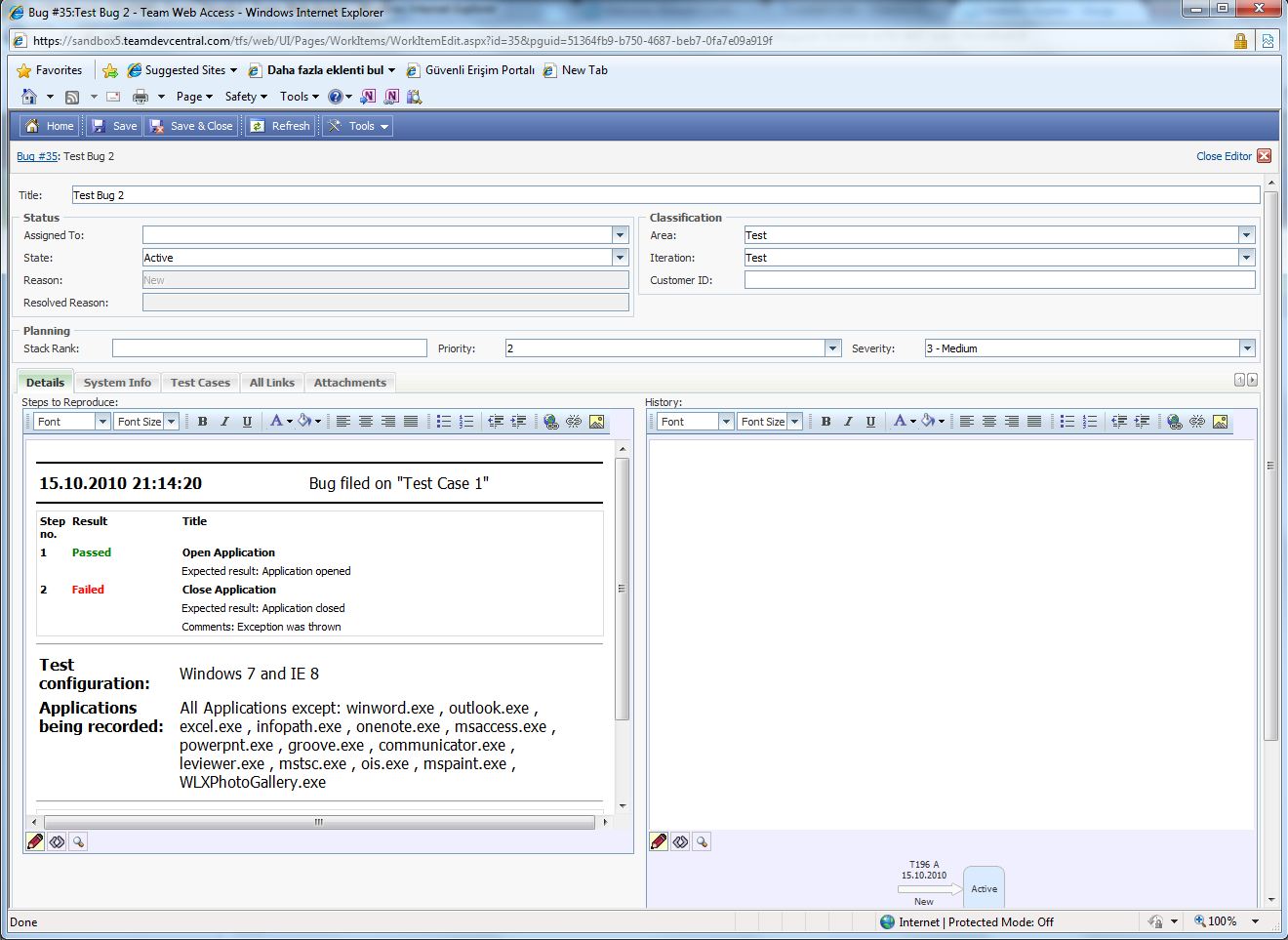Switch to the System Info tab

pyautogui.click(x=117, y=383)
